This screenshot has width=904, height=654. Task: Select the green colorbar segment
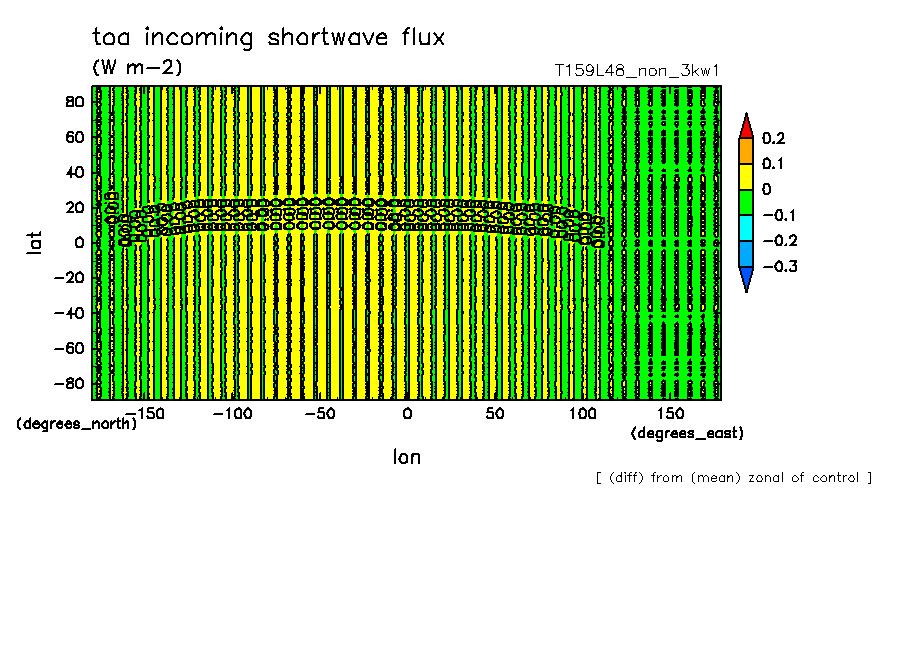[746, 202]
